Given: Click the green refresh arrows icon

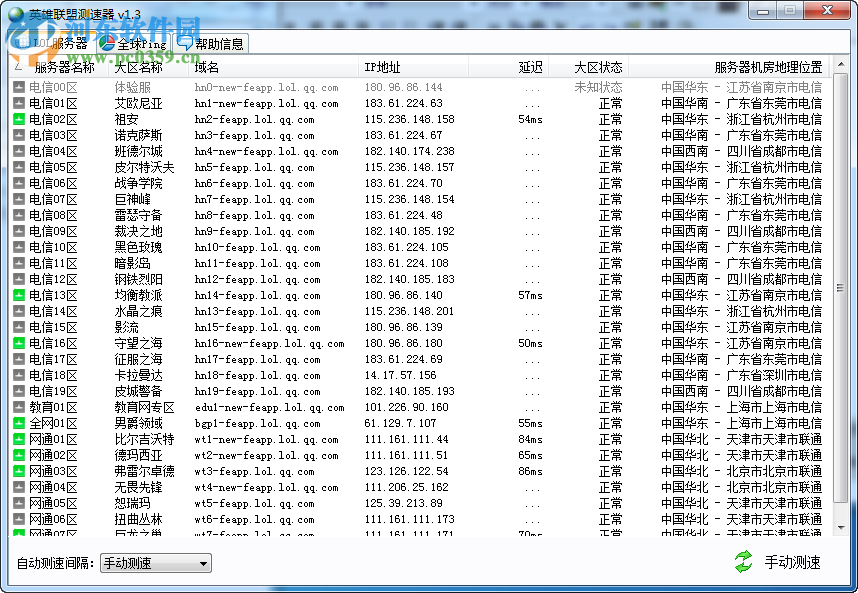Looking at the screenshot, I should pyautogui.click(x=743, y=562).
